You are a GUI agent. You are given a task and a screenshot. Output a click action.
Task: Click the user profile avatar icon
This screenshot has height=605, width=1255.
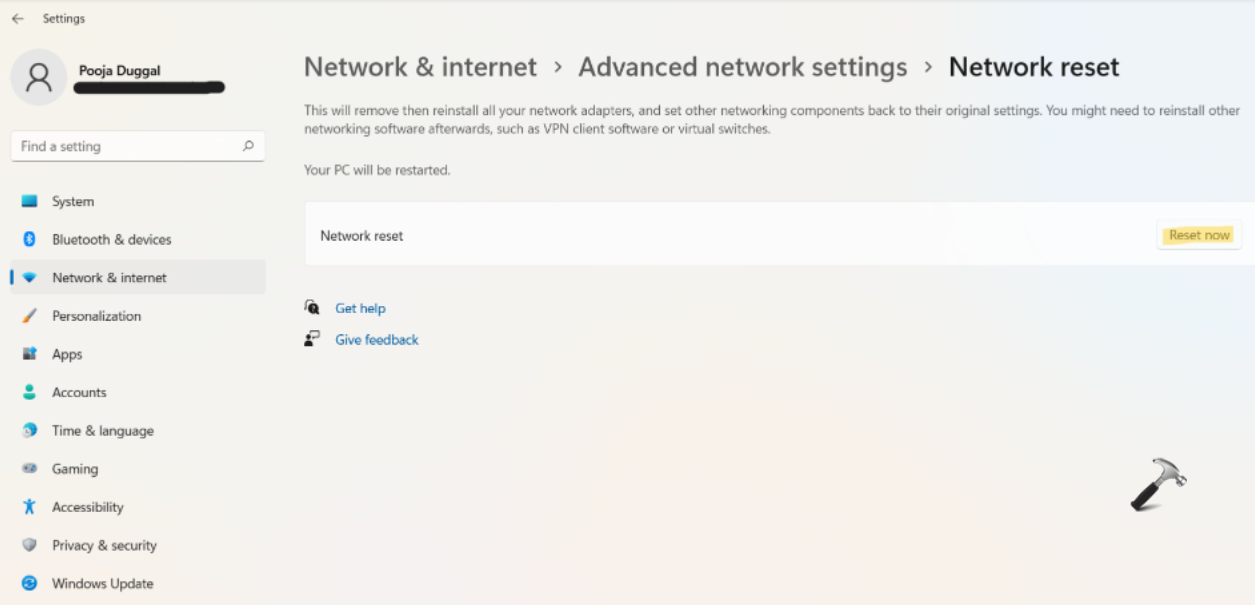pyautogui.click(x=39, y=77)
